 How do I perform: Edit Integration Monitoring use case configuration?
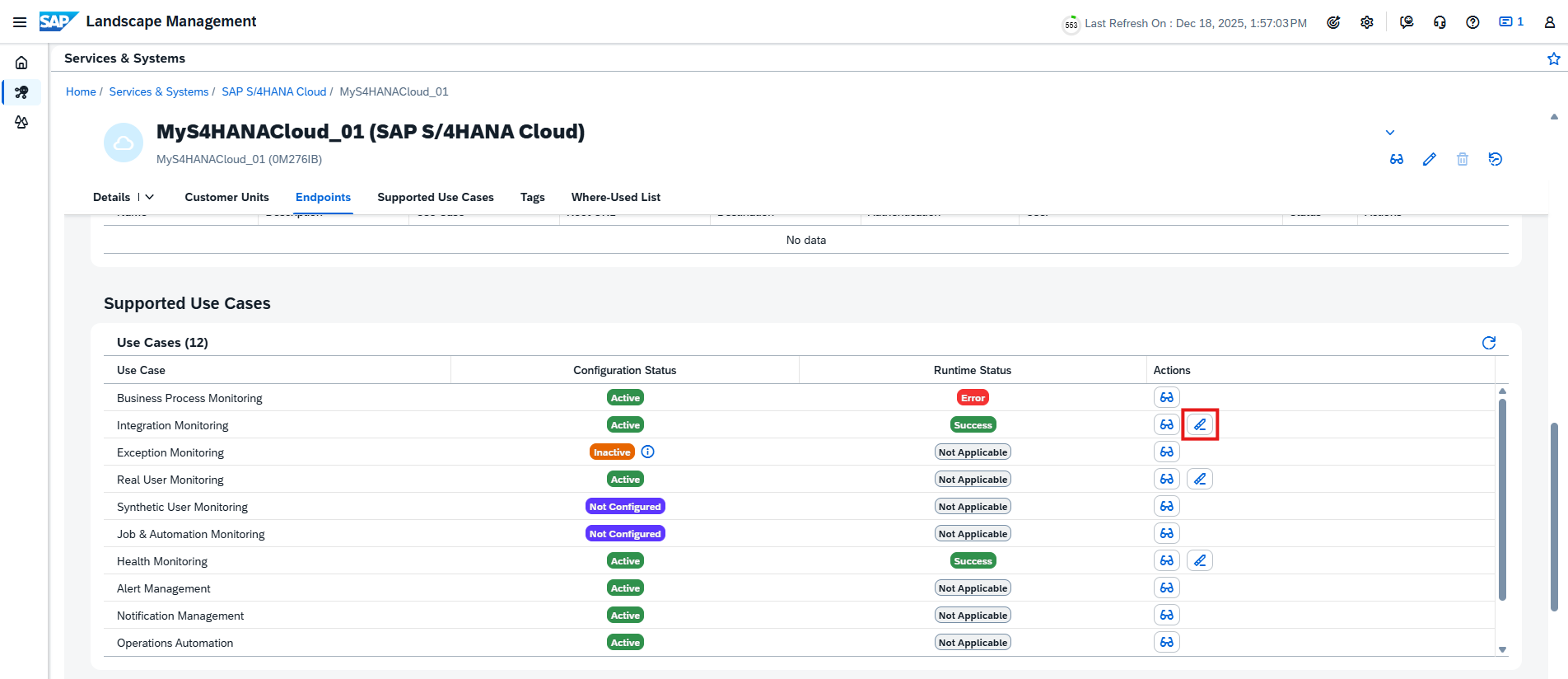click(x=1200, y=425)
